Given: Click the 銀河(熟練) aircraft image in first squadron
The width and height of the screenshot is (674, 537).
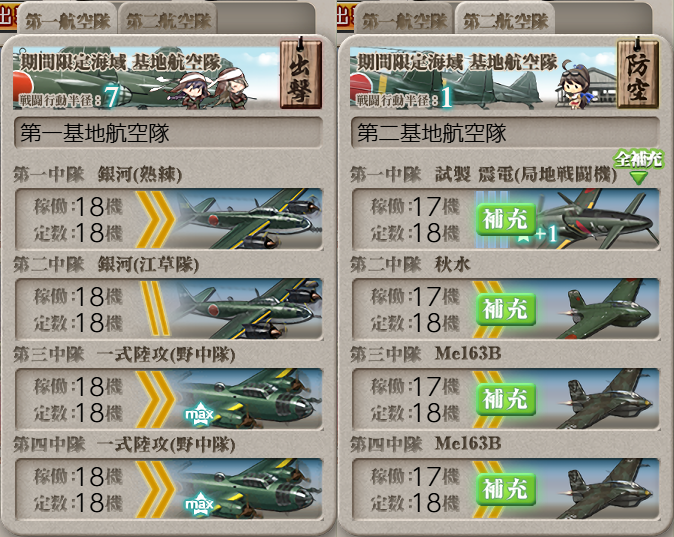Looking at the screenshot, I should click(248, 219).
